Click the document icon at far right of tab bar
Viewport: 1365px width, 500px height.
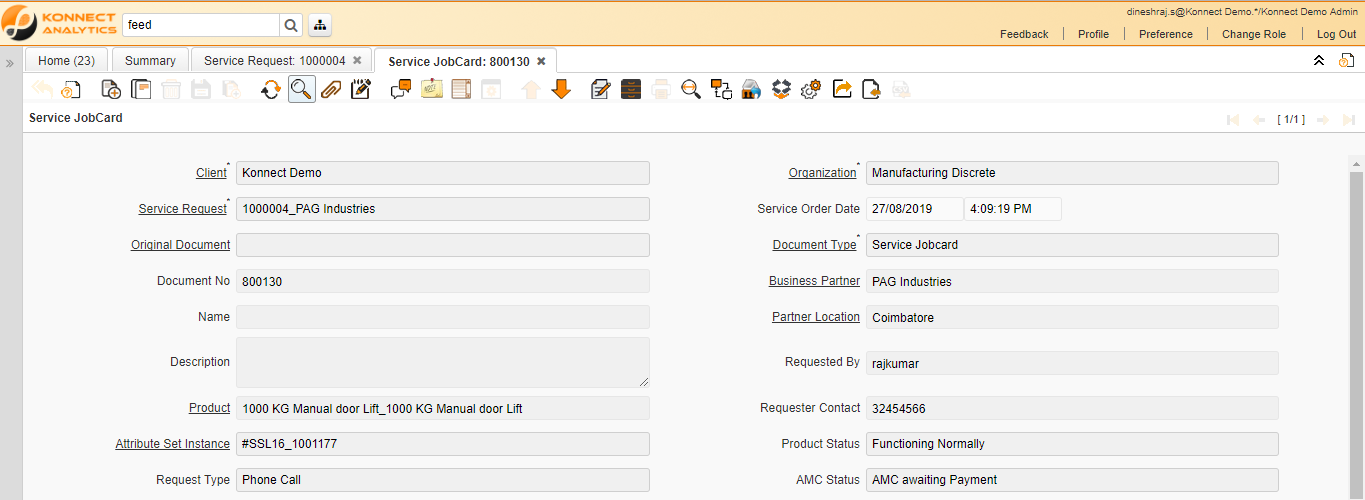1347,61
